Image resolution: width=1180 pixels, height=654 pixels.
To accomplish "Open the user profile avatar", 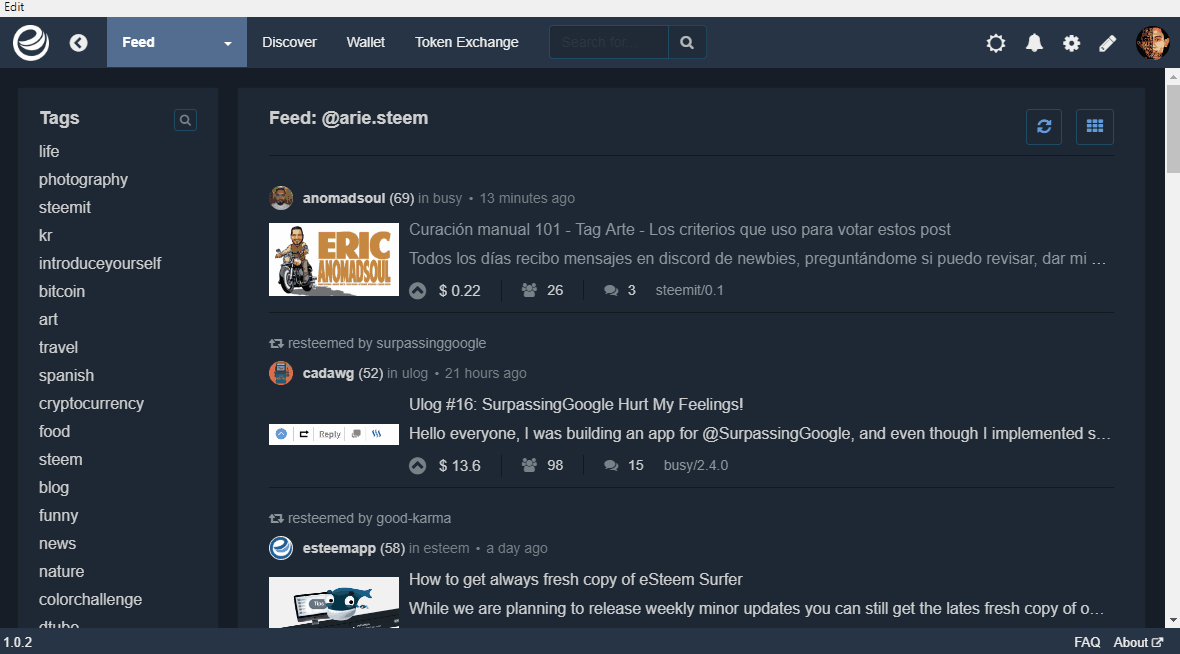I will tap(1152, 43).
